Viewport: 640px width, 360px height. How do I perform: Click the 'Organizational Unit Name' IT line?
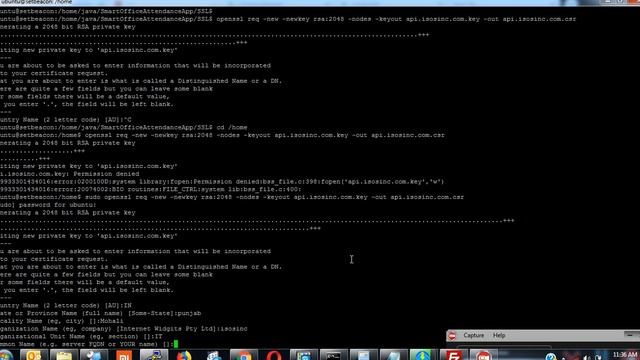(81, 336)
